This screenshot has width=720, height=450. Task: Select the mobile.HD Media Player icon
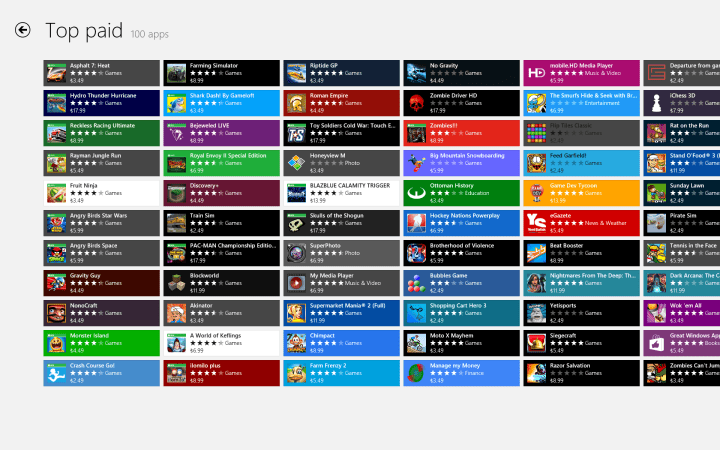tap(536, 73)
